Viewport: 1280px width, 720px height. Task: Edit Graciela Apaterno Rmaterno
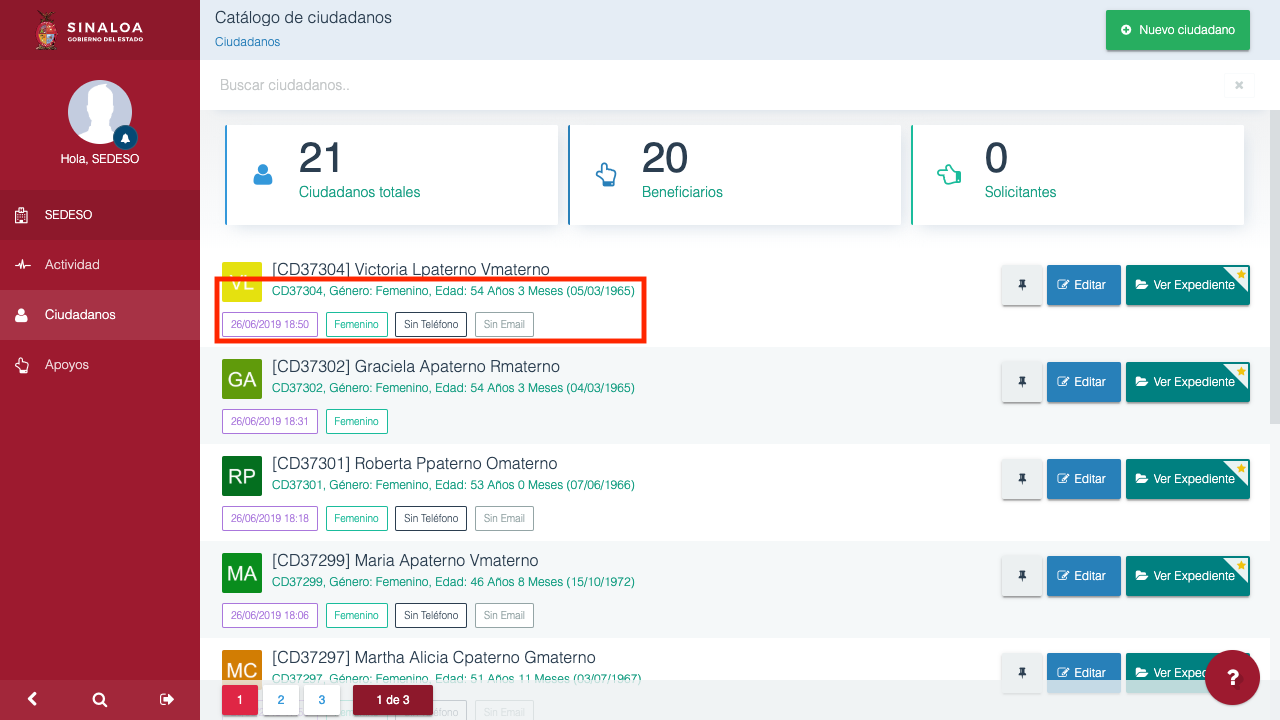(1082, 382)
